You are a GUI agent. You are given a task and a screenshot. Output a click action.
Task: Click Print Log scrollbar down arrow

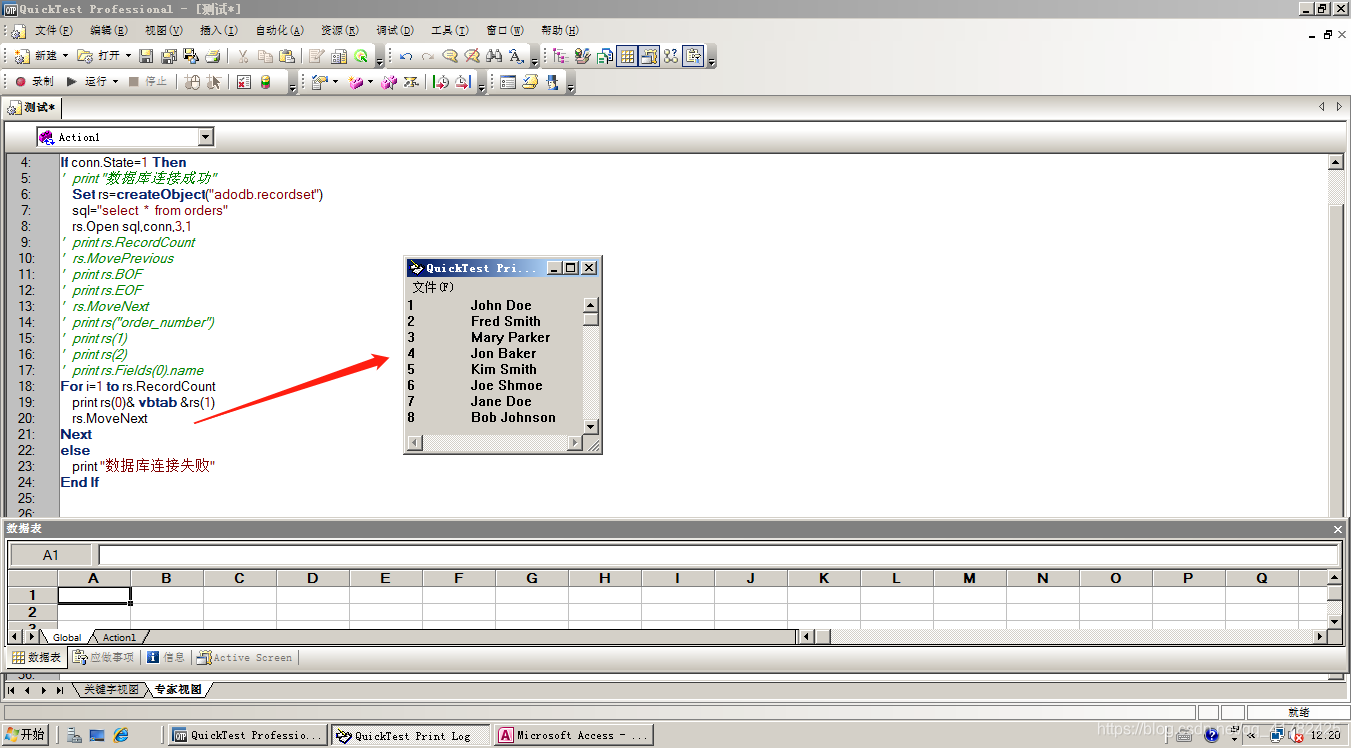click(590, 427)
